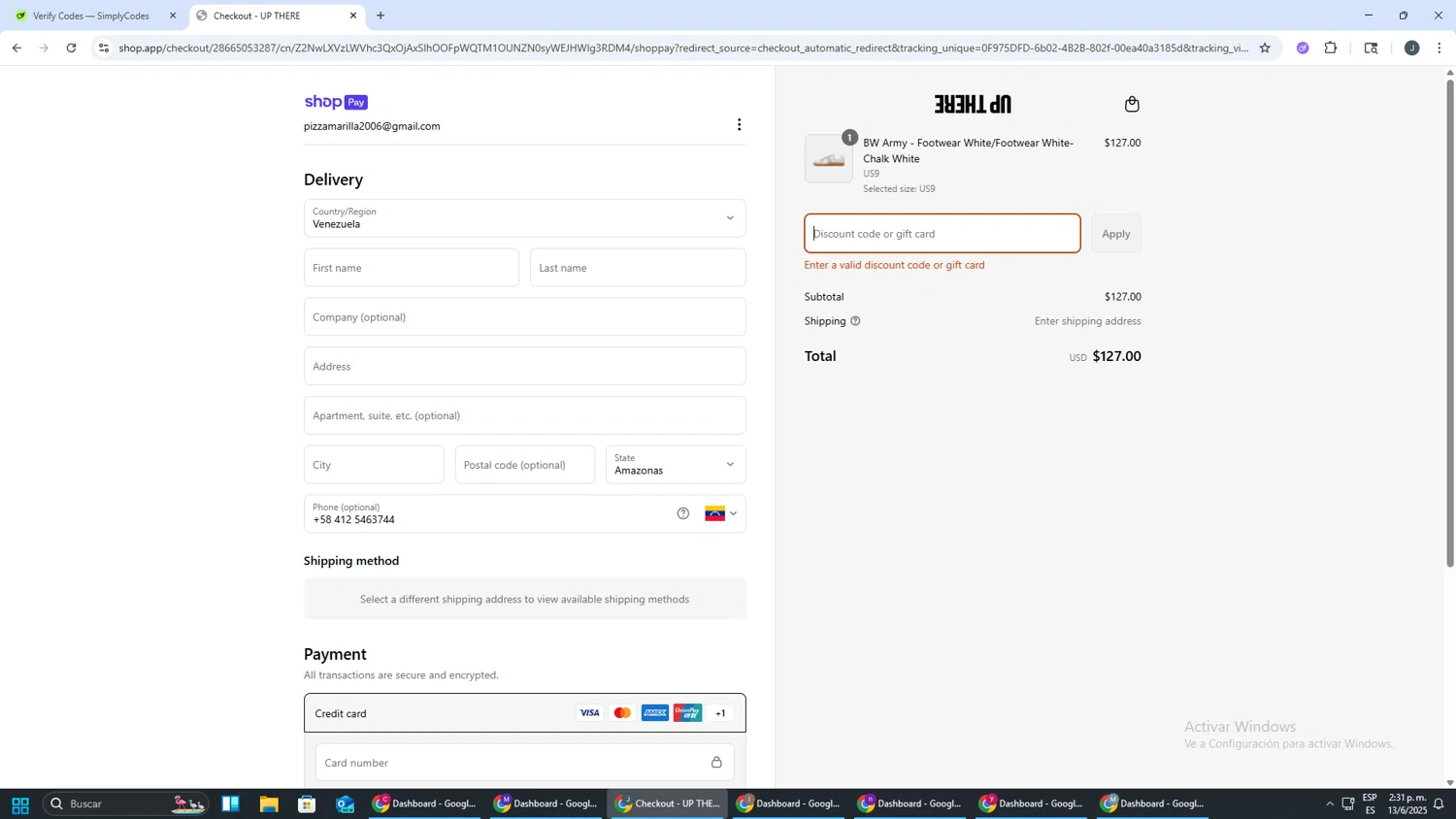
Task: Open the State dropdown showing Amazonas
Action: [676, 465]
